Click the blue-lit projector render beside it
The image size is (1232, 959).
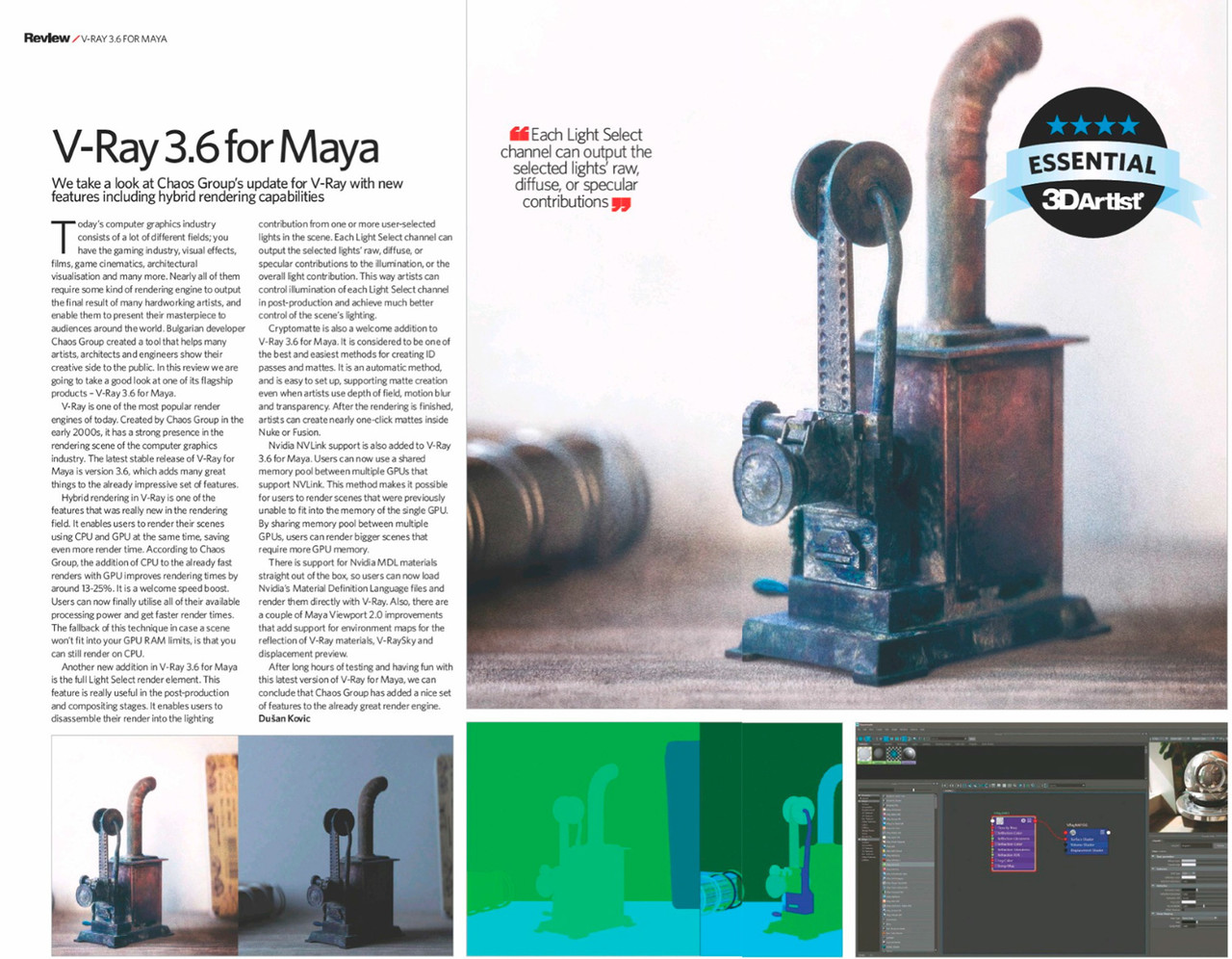coord(346,844)
